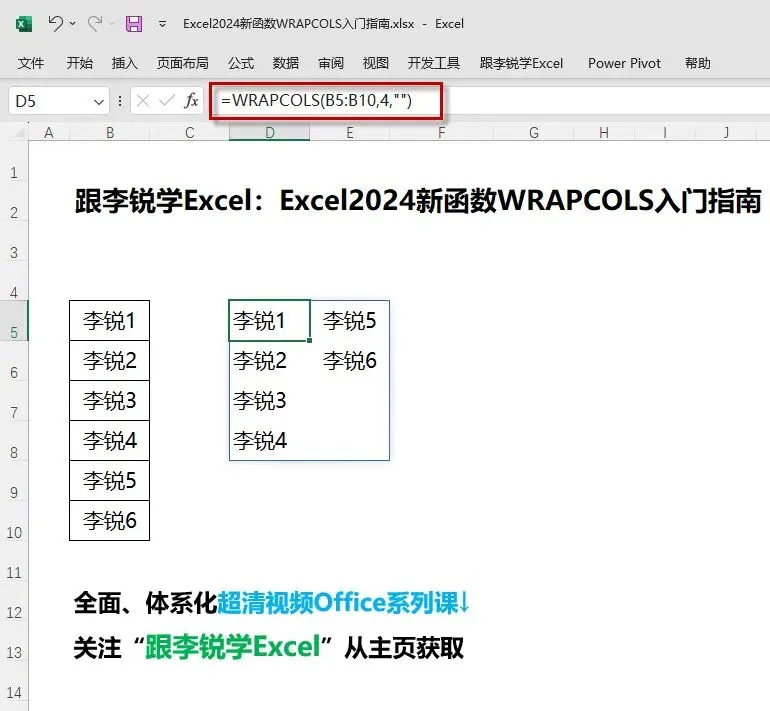Select column A header

click(49, 133)
